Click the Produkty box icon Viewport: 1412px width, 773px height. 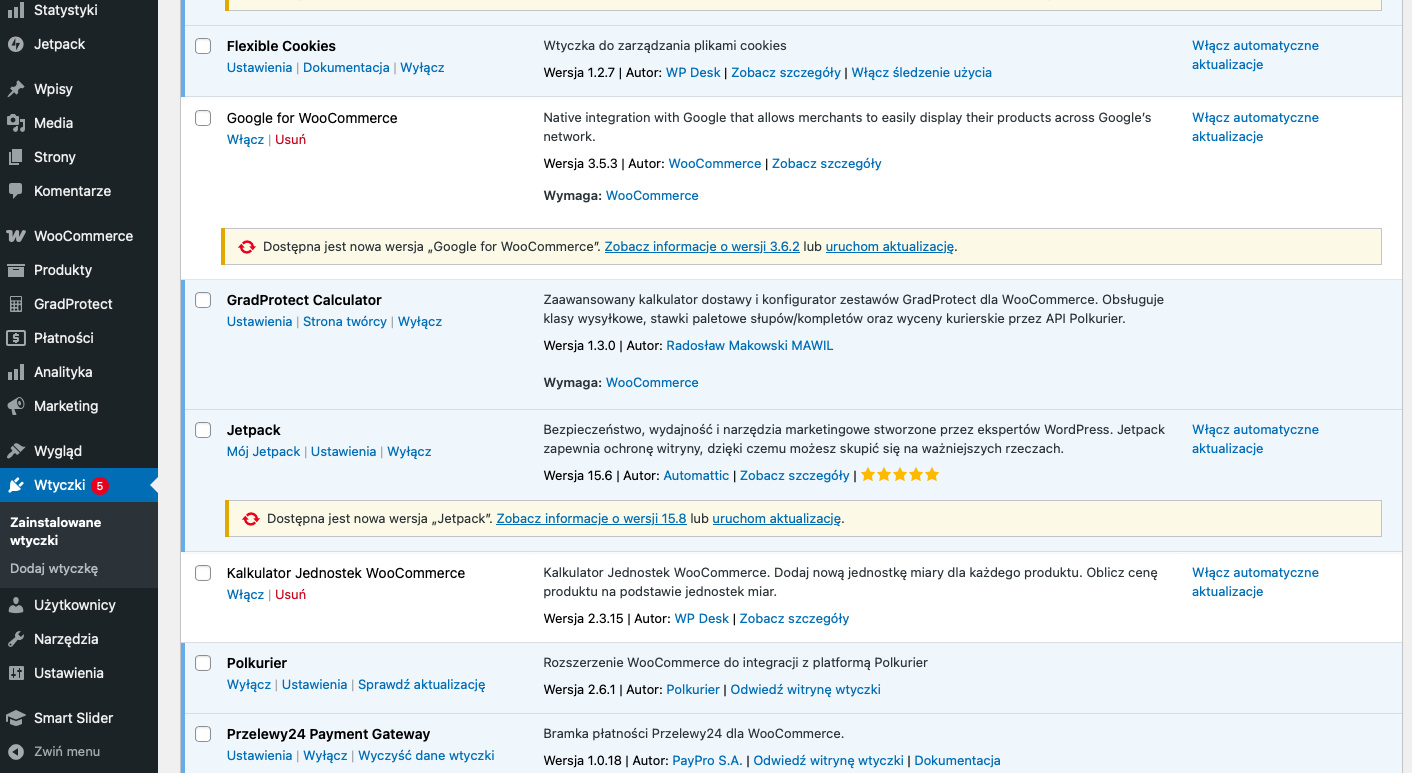(x=16, y=270)
